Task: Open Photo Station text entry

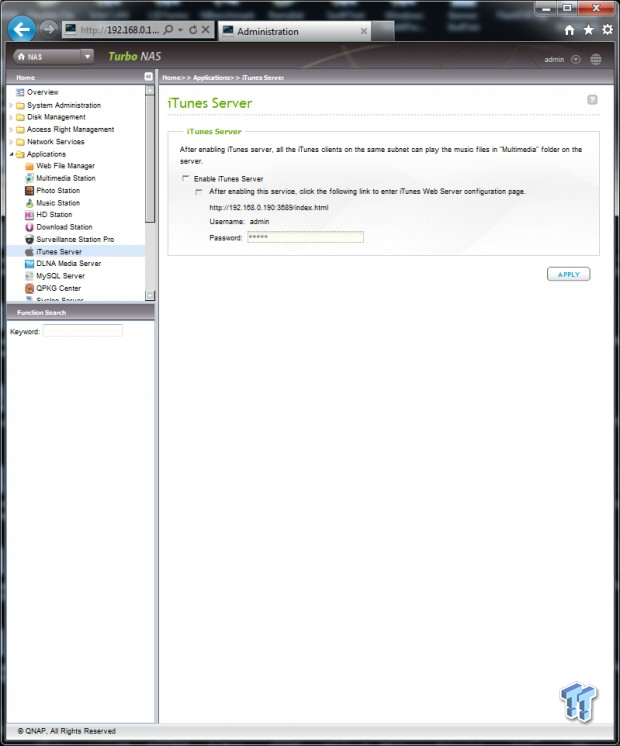Action: [x=58, y=190]
